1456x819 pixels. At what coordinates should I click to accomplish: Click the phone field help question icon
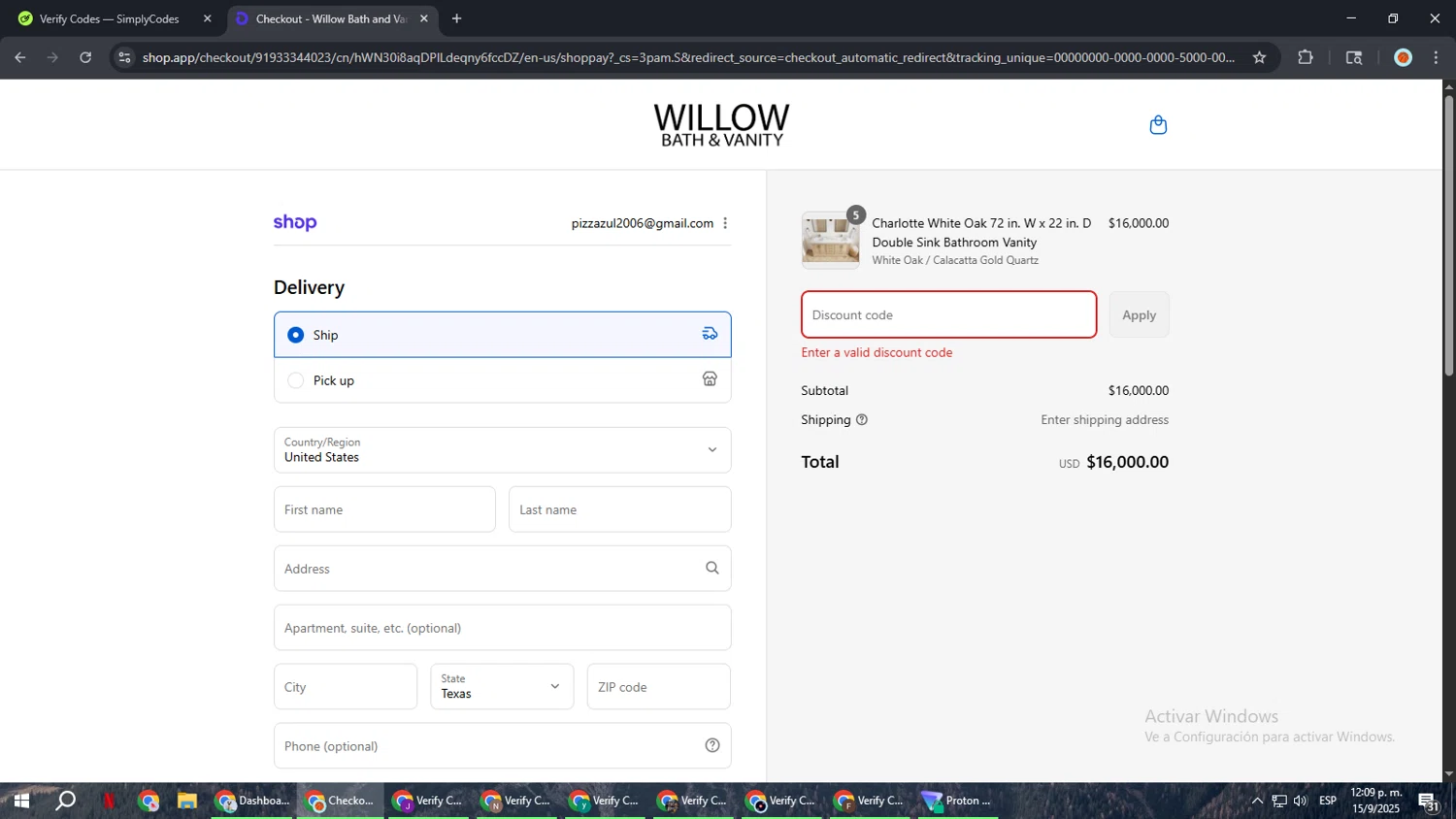(x=712, y=745)
